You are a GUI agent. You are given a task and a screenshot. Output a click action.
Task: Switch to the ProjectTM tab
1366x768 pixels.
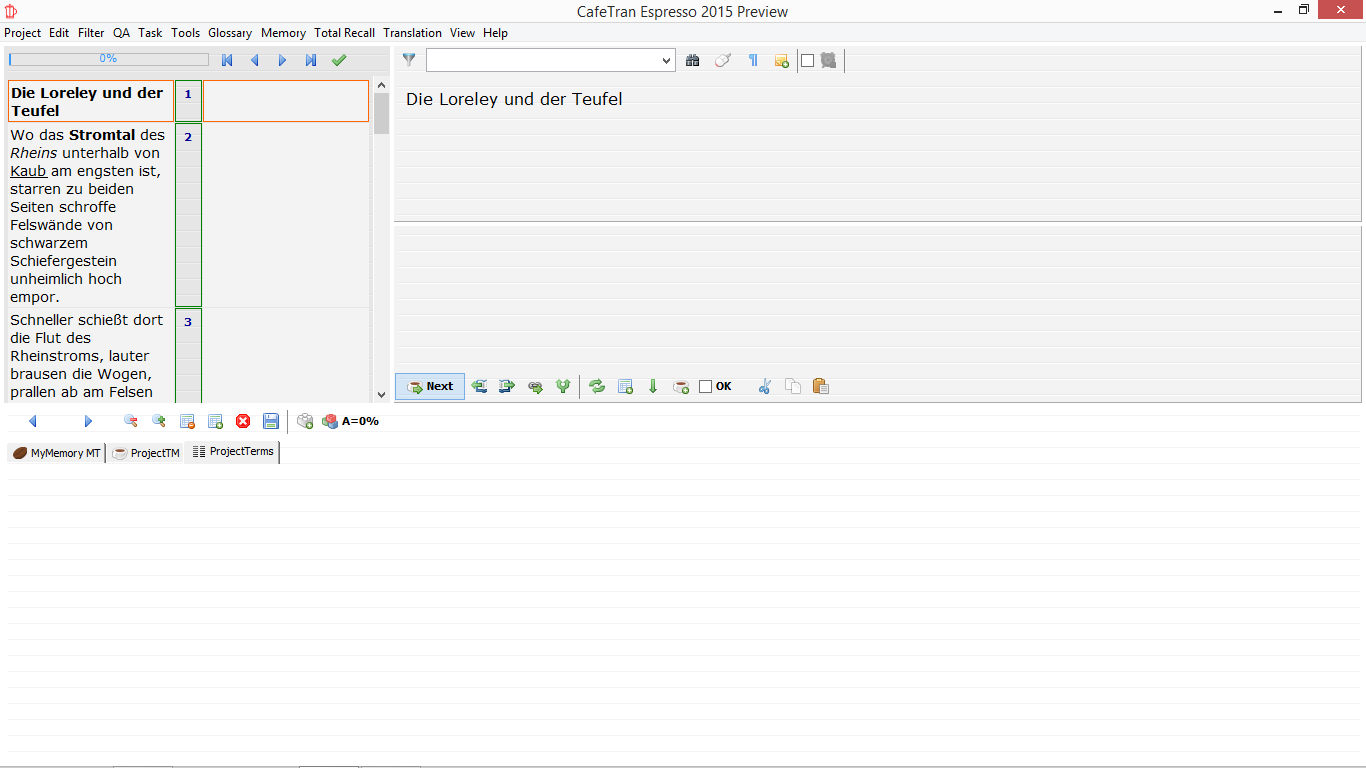pyautogui.click(x=146, y=453)
